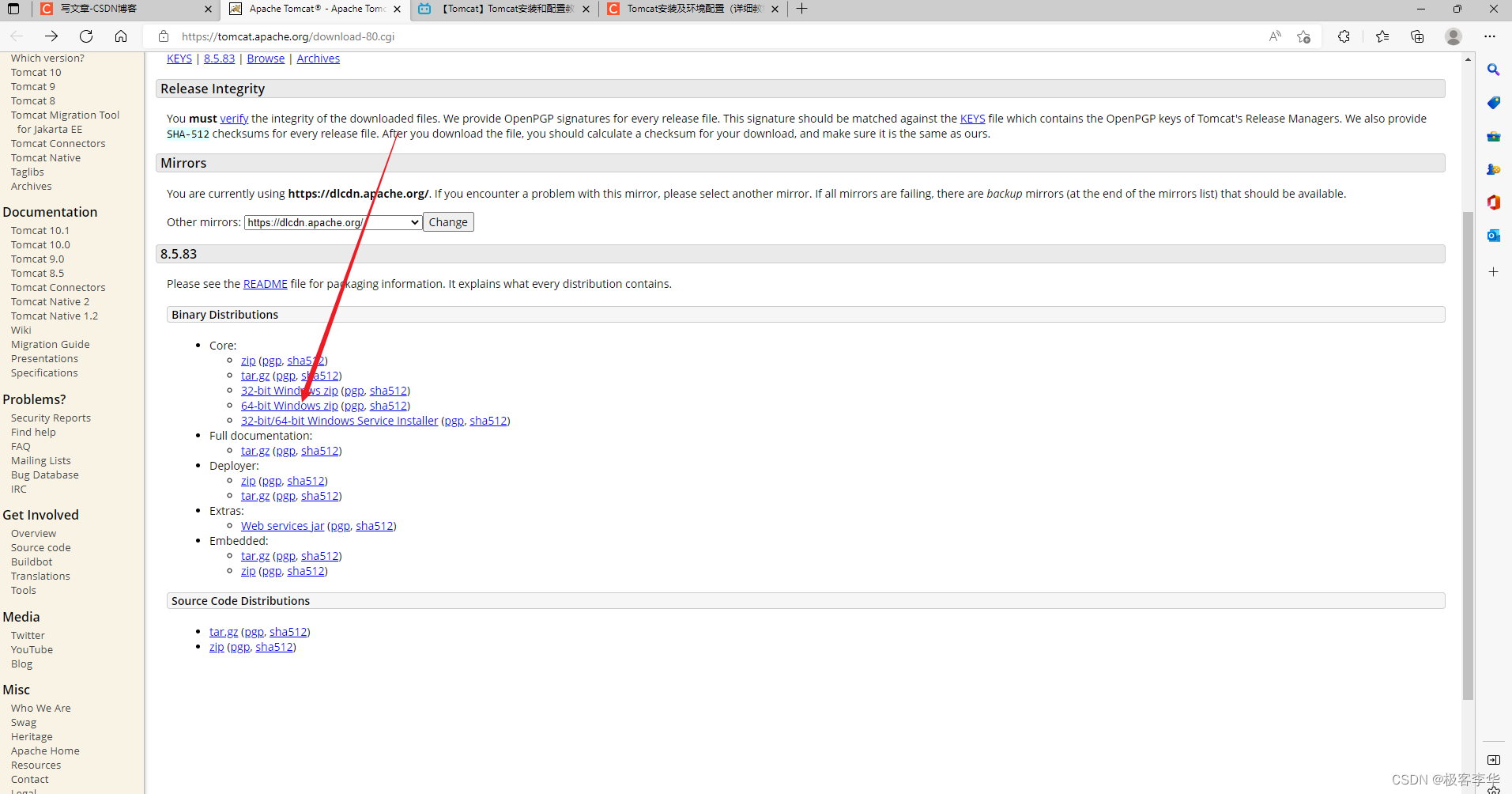Open Migration Guide link
This screenshot has height=794, width=1512.
click(50, 344)
